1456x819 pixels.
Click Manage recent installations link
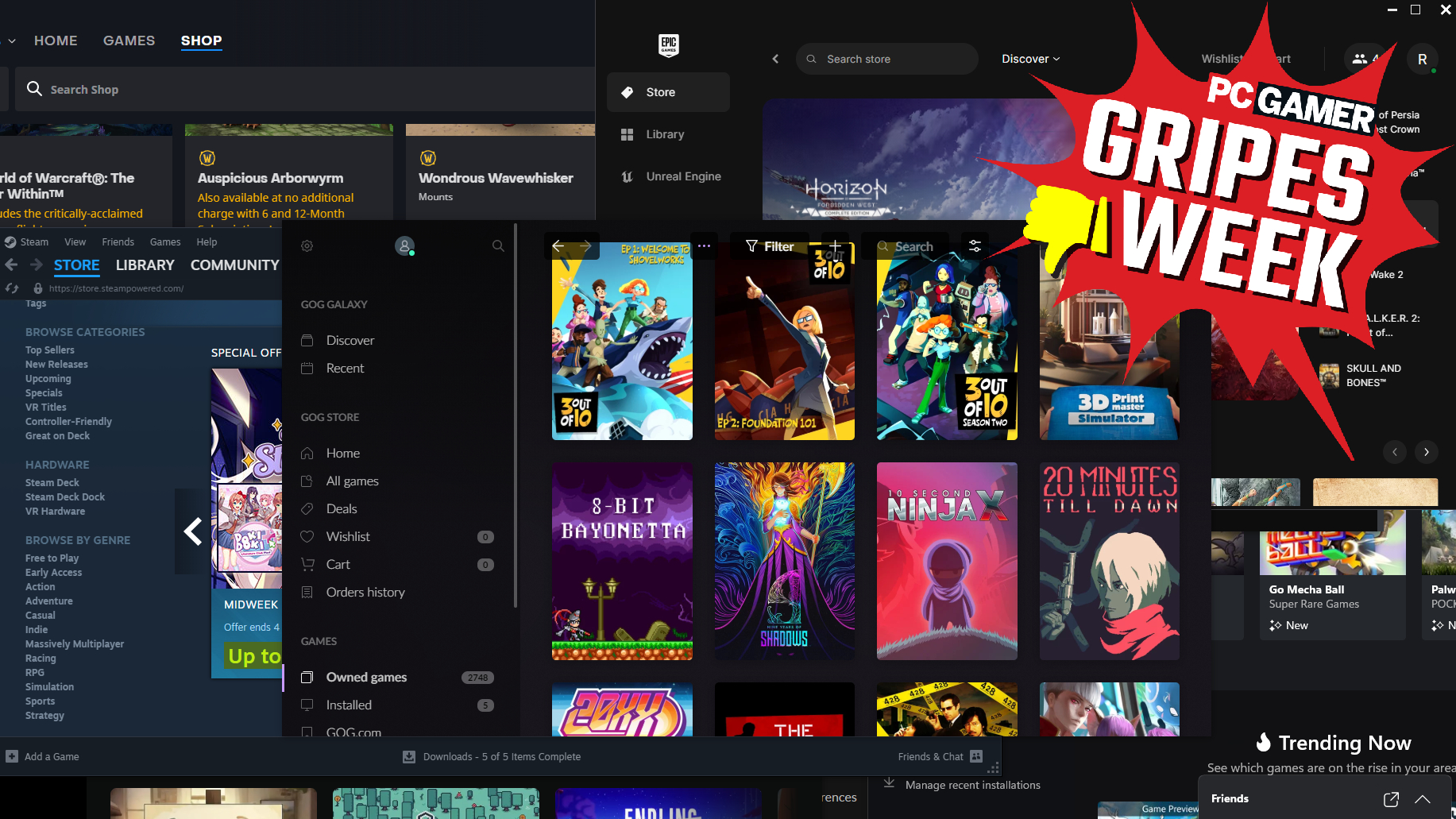(x=972, y=785)
